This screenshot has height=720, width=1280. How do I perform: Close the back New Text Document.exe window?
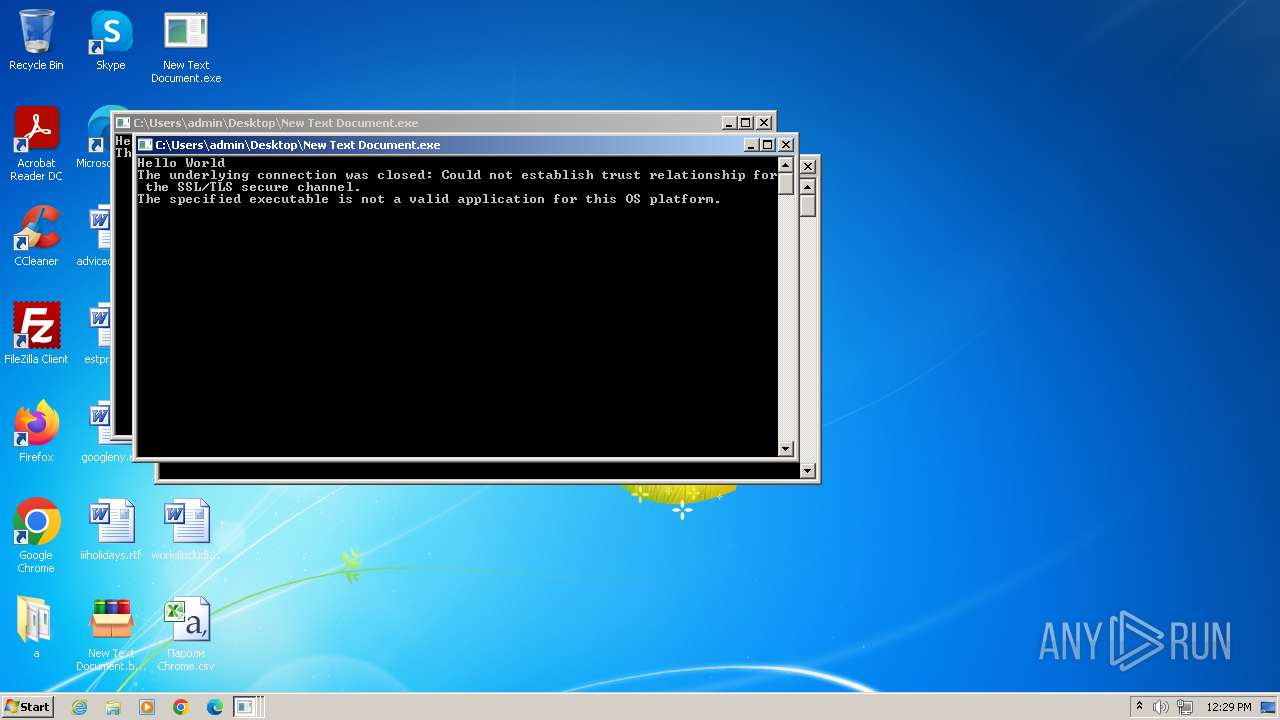(x=764, y=123)
